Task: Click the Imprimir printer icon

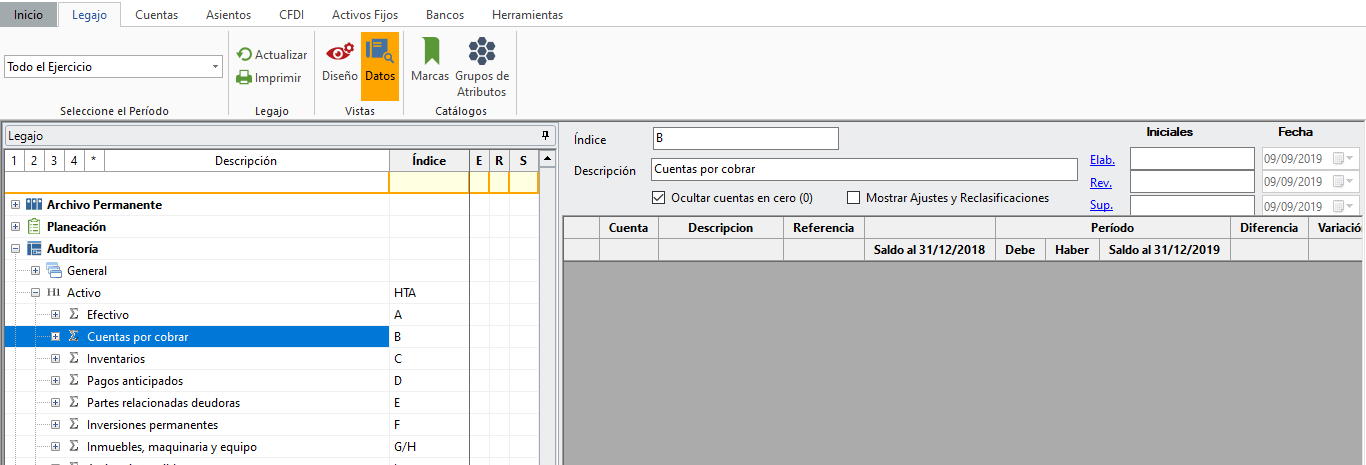Action: pos(244,77)
